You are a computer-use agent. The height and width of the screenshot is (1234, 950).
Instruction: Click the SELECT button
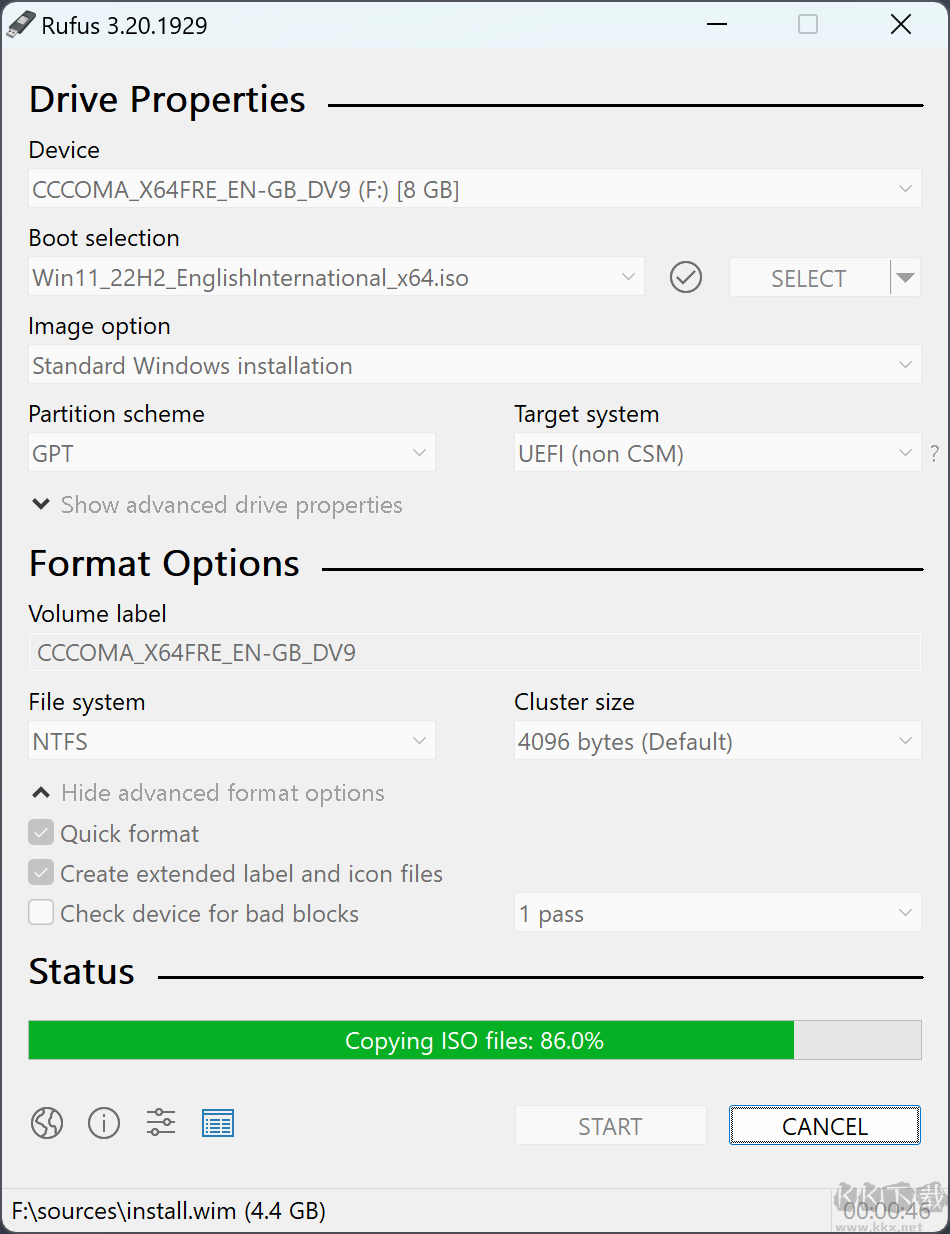coord(808,278)
